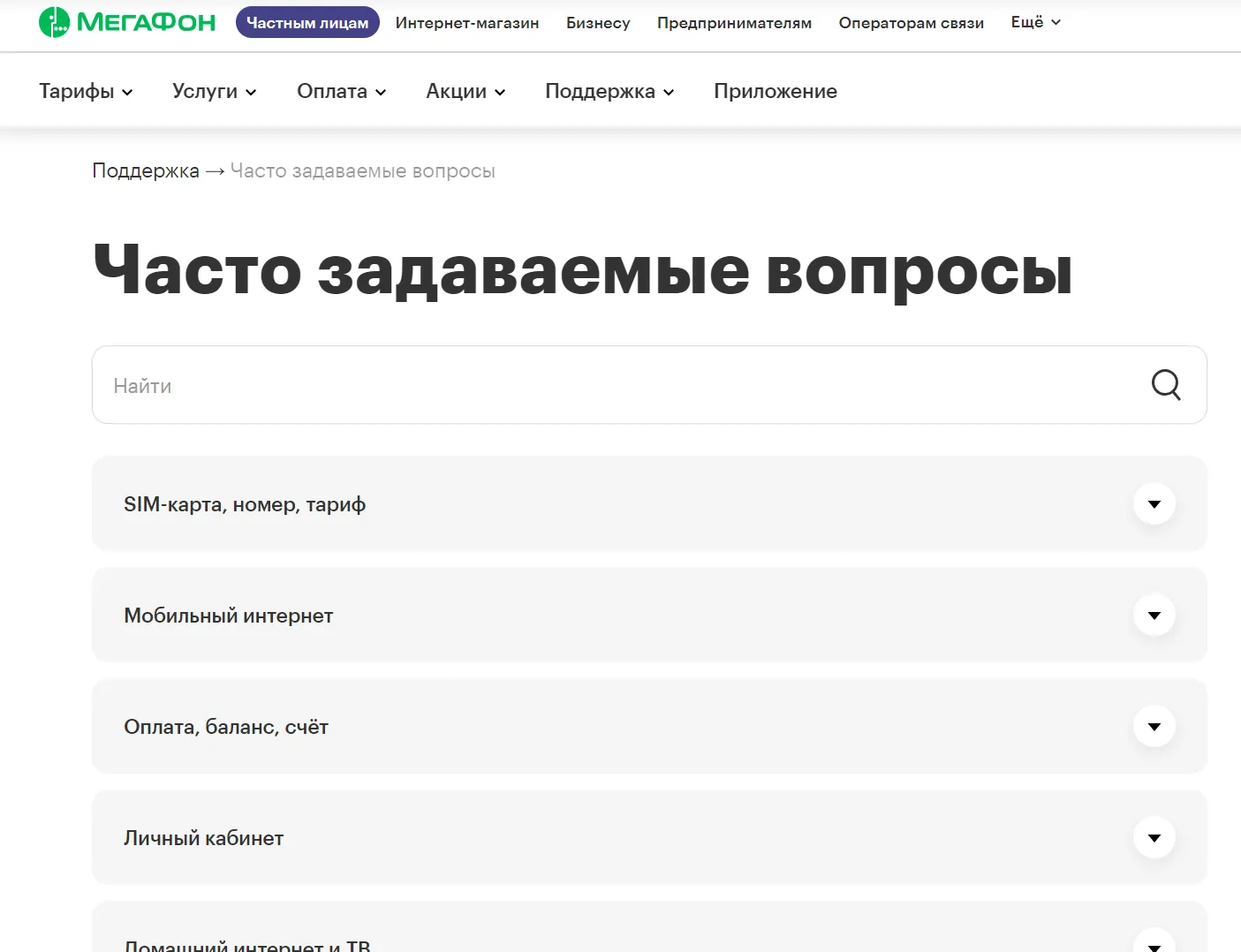Go to Интернет-магазин
The width and height of the screenshot is (1241, 952).
[x=467, y=23]
